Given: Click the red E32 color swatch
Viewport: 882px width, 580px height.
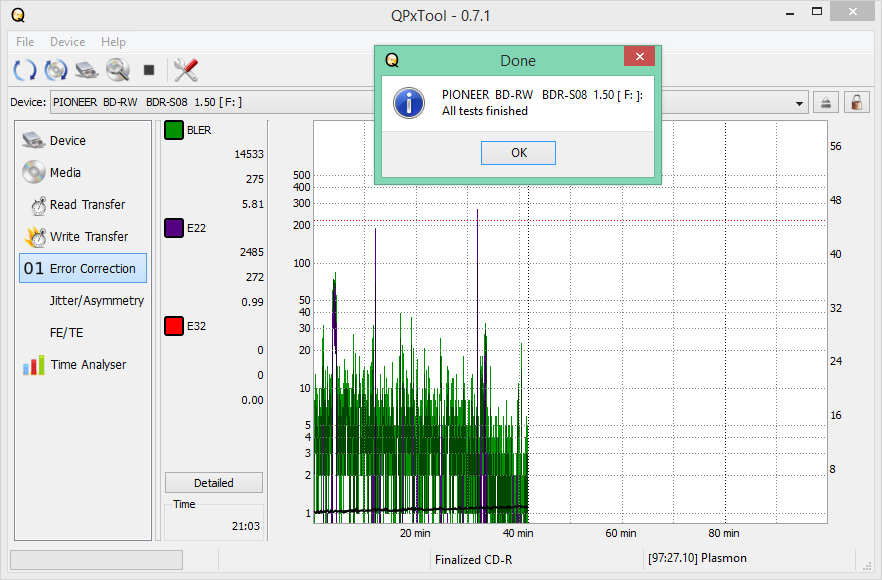Looking at the screenshot, I should coord(174,326).
